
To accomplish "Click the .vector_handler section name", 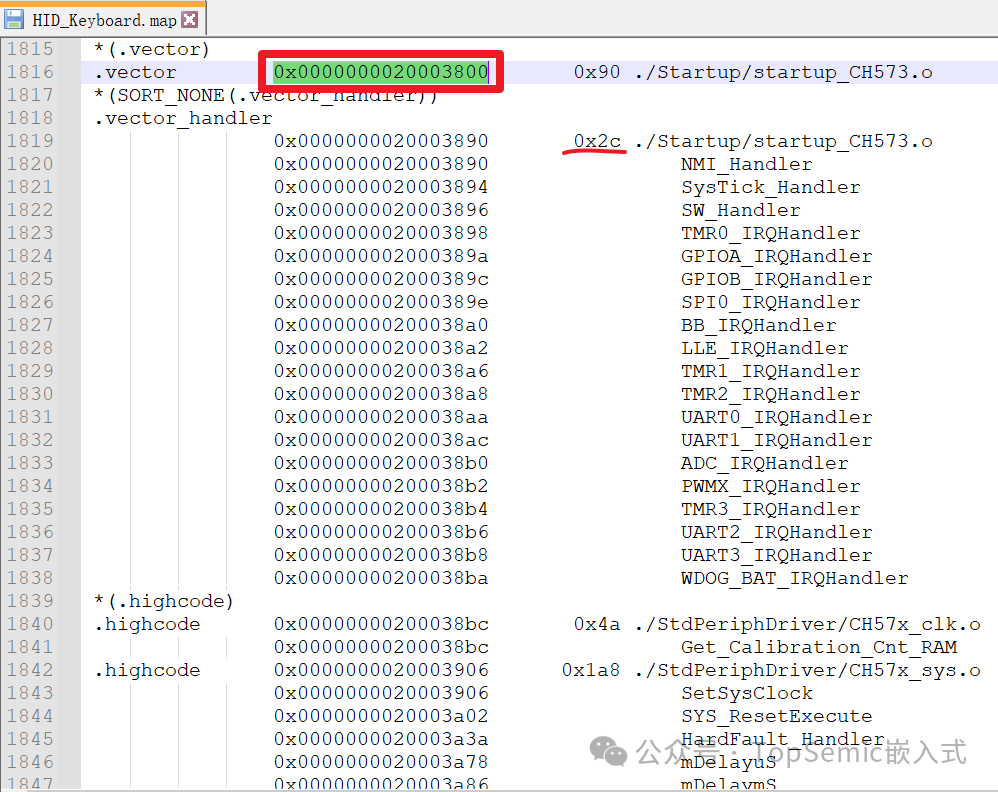I will click(x=183, y=118).
